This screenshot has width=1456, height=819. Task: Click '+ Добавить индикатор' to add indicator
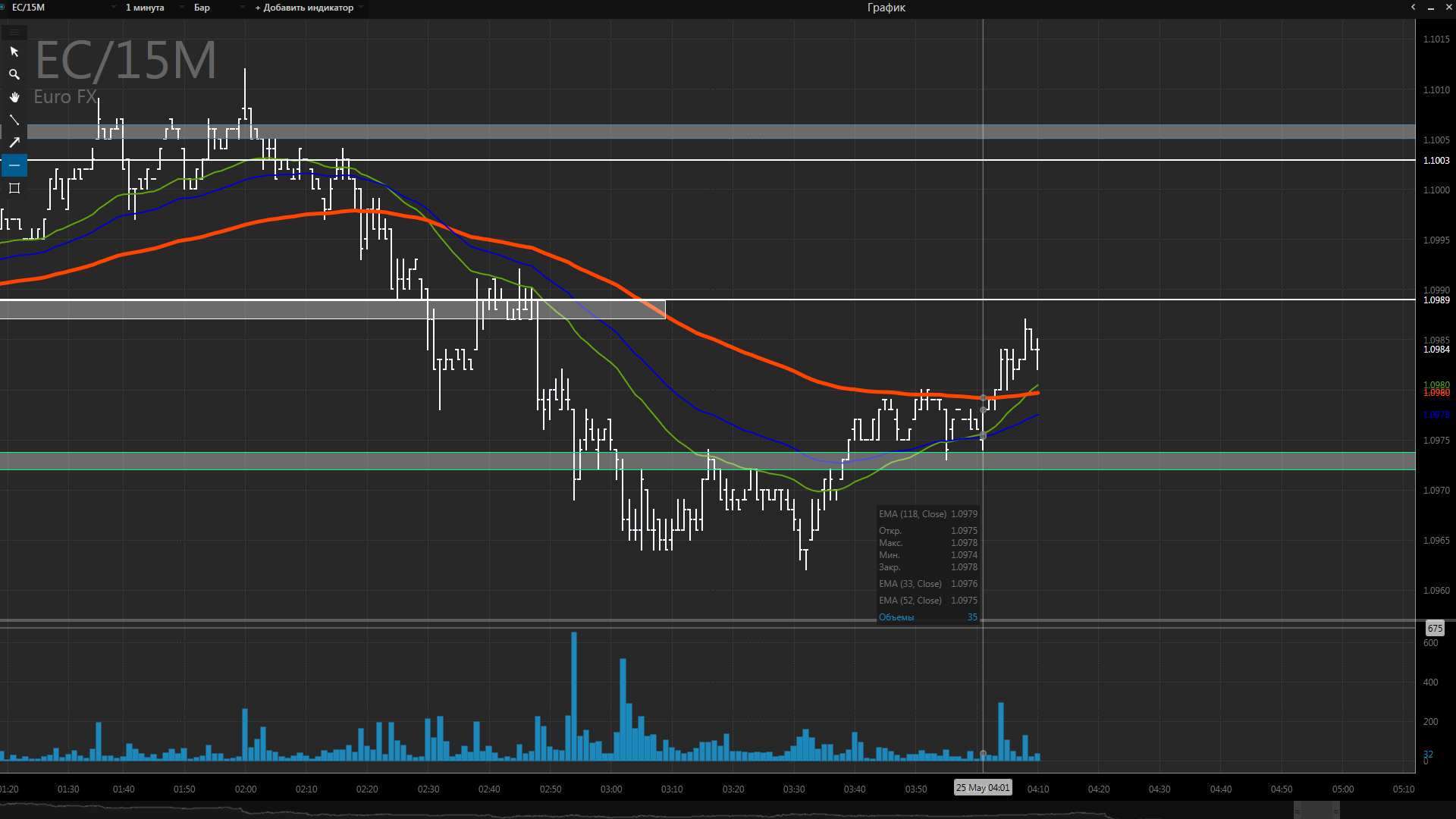click(304, 8)
